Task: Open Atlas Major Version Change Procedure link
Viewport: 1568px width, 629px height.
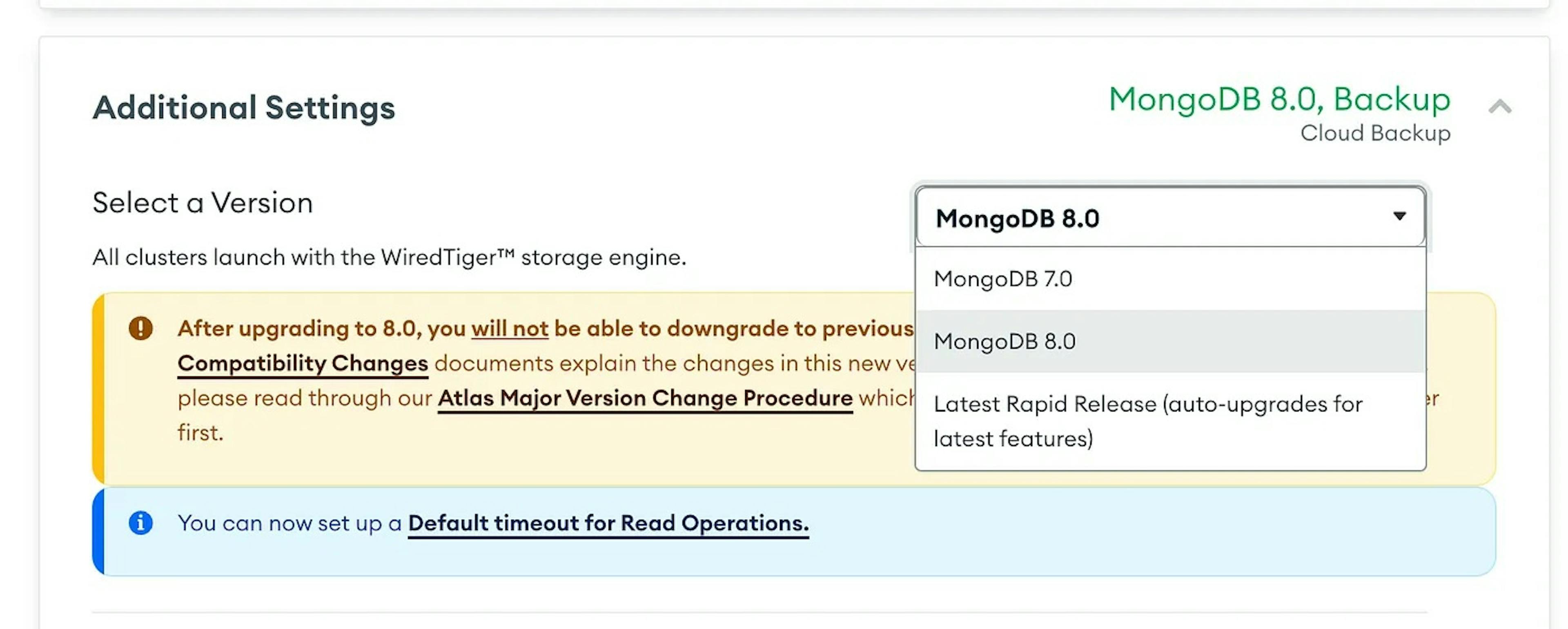Action: [645, 398]
